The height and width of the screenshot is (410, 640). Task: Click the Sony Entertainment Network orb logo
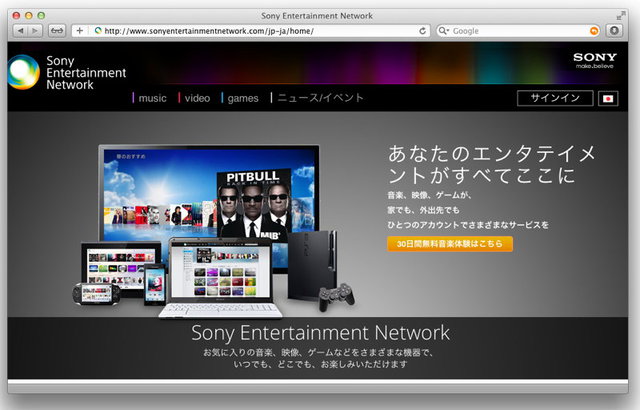pyautogui.click(x=24, y=72)
